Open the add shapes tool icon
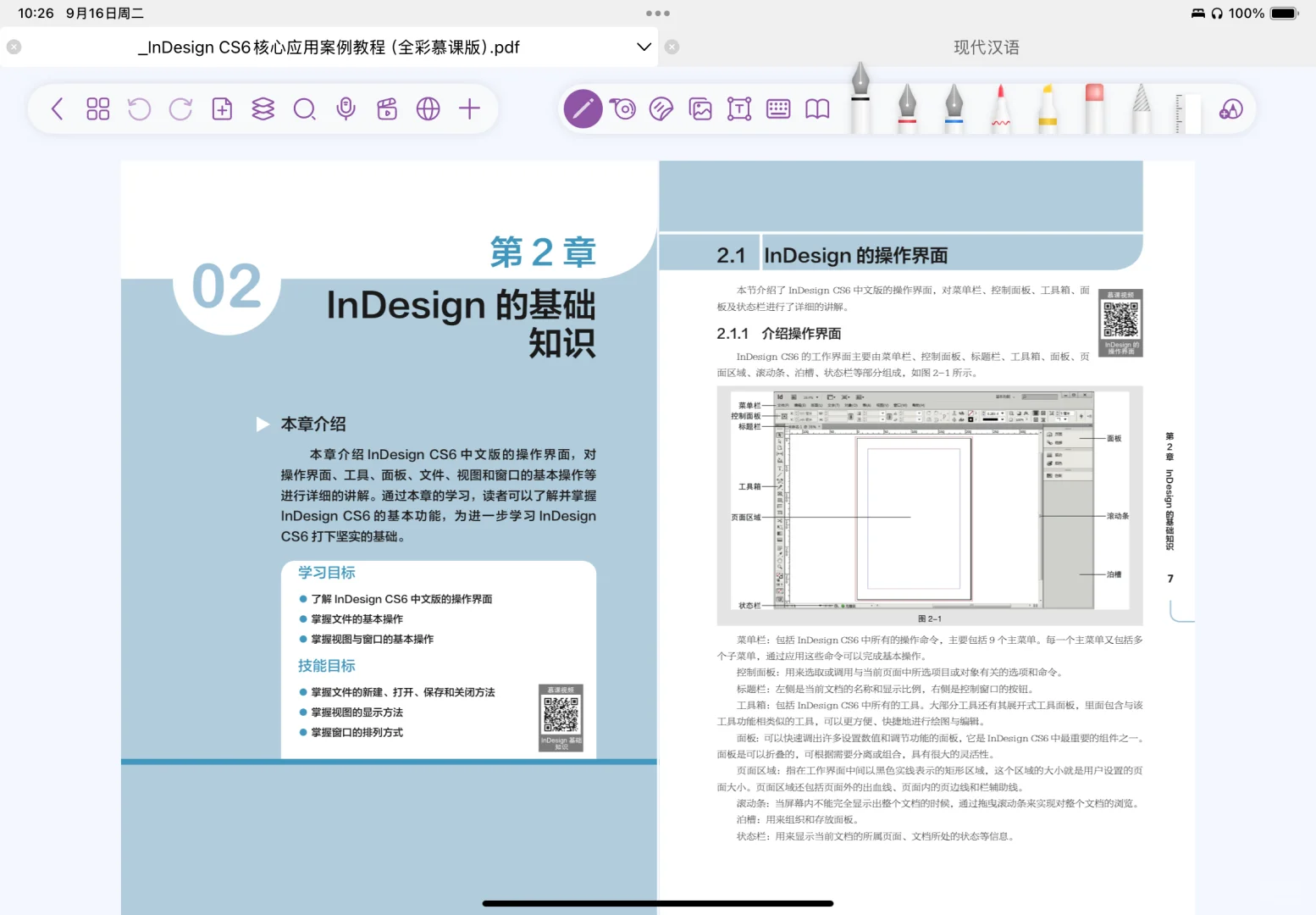Screen dimensions: 1316x915 pos(1230,108)
